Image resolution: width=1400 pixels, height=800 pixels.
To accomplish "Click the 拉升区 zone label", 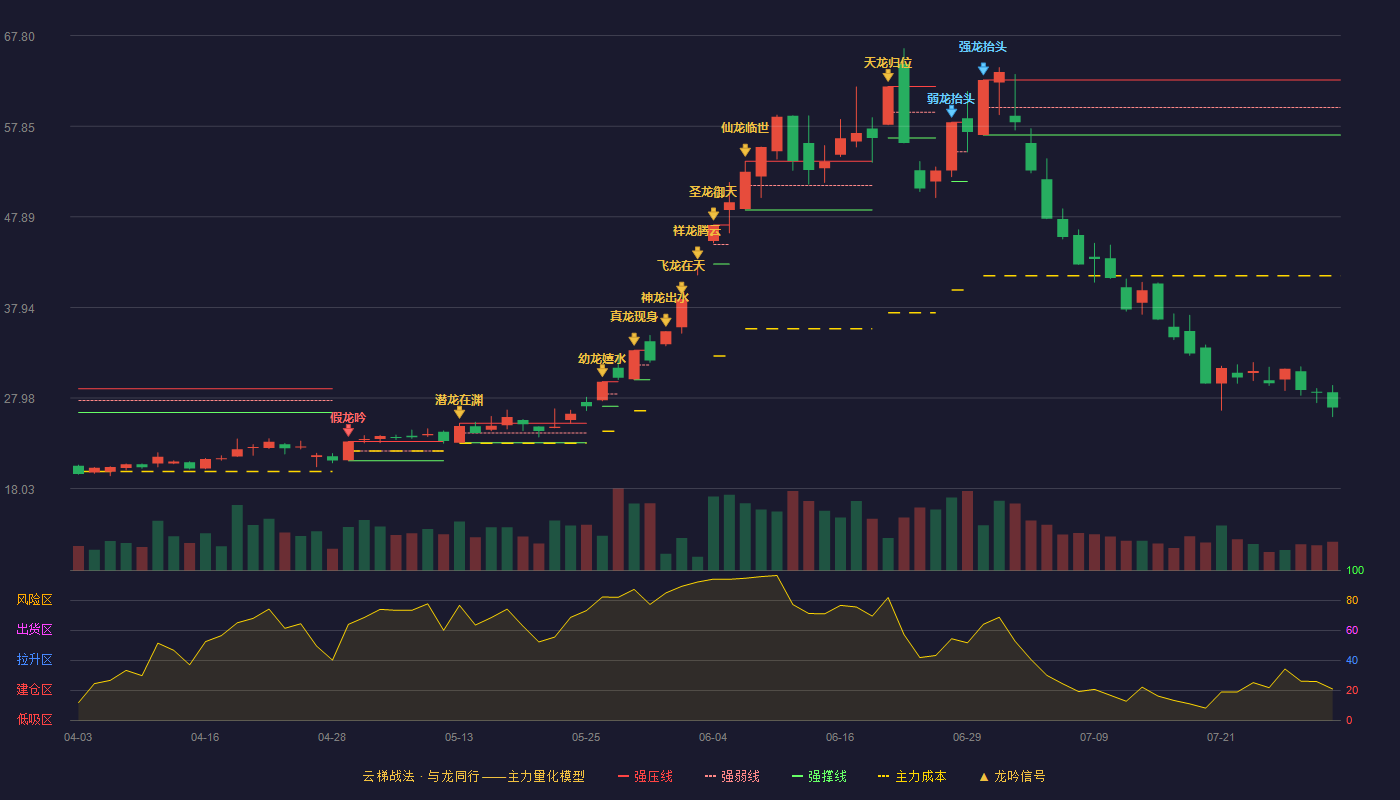I will [34, 660].
